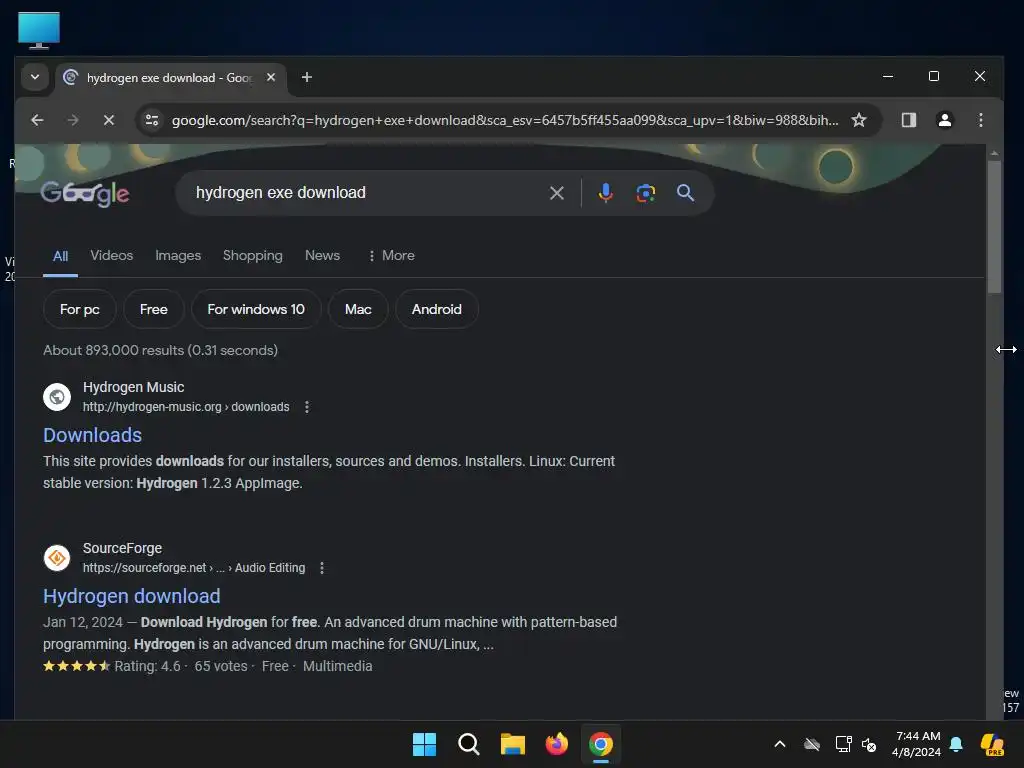This screenshot has width=1024, height=768.
Task: Click Chrome's forward navigation arrow
Action: (72, 120)
